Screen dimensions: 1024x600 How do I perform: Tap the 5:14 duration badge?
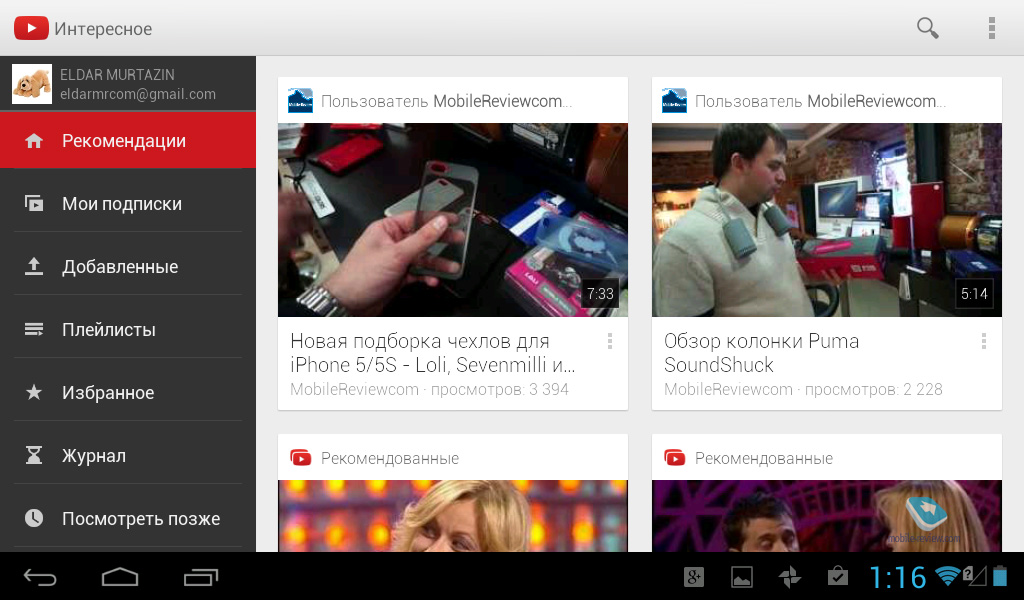[974, 294]
